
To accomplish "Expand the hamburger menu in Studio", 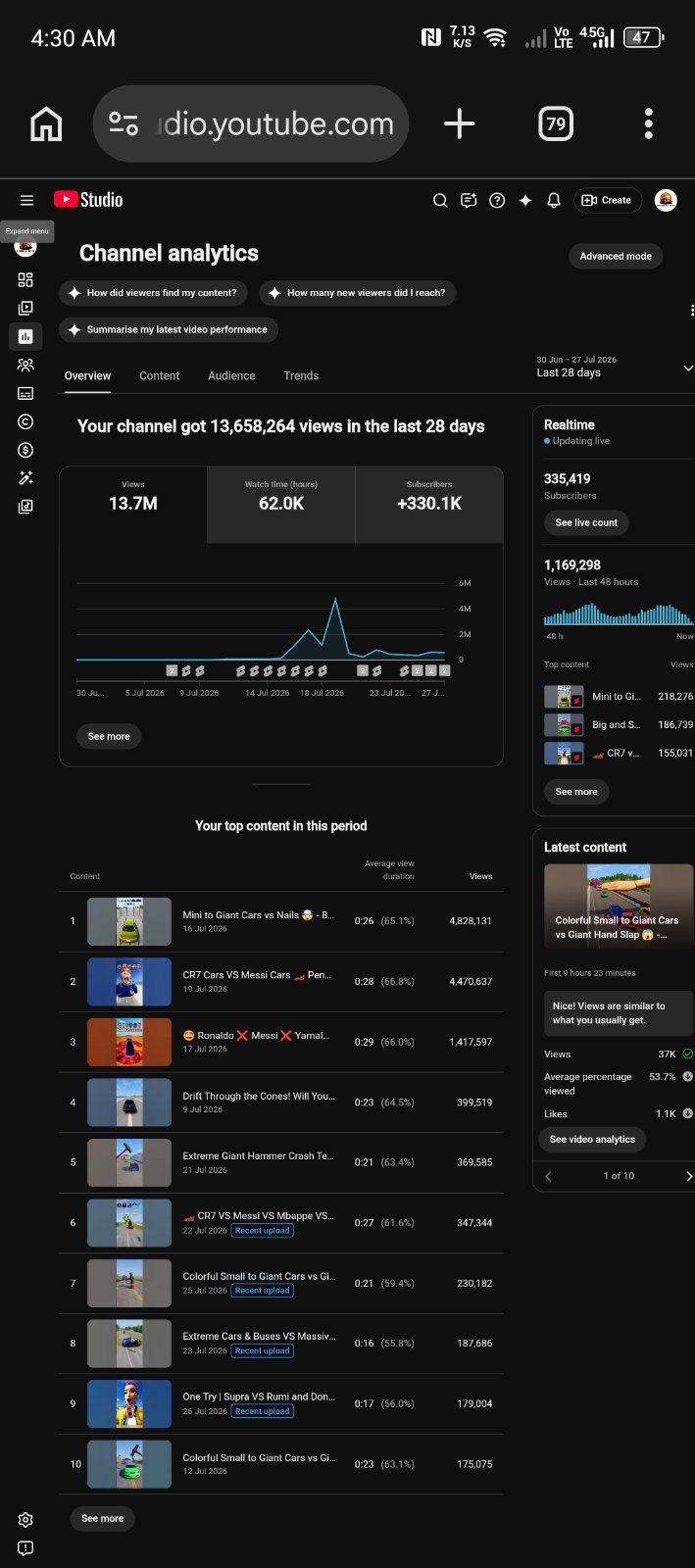I will pyautogui.click(x=26, y=200).
